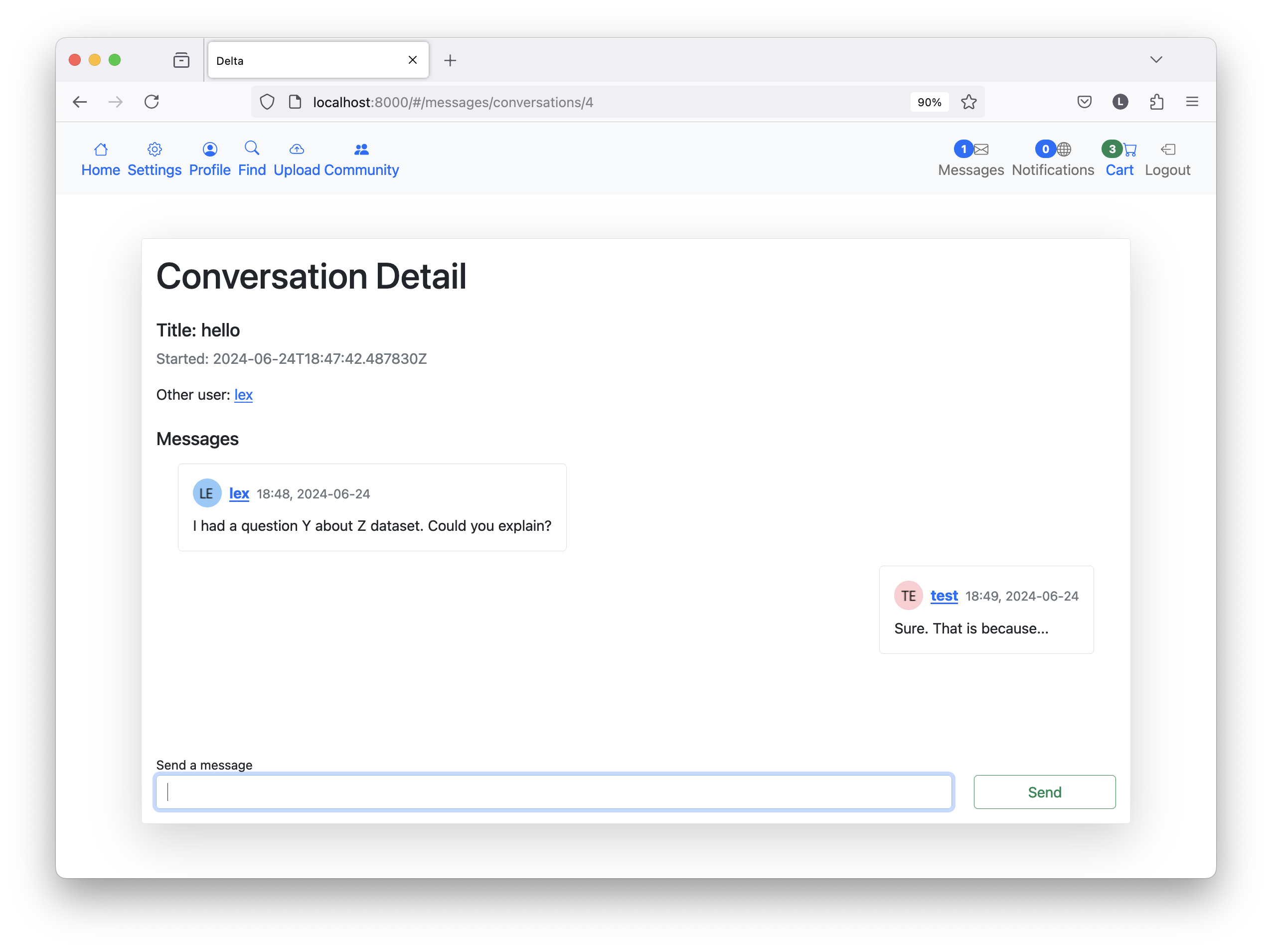Open Notifications globe icon
This screenshot has width=1272, height=952.
1064,150
